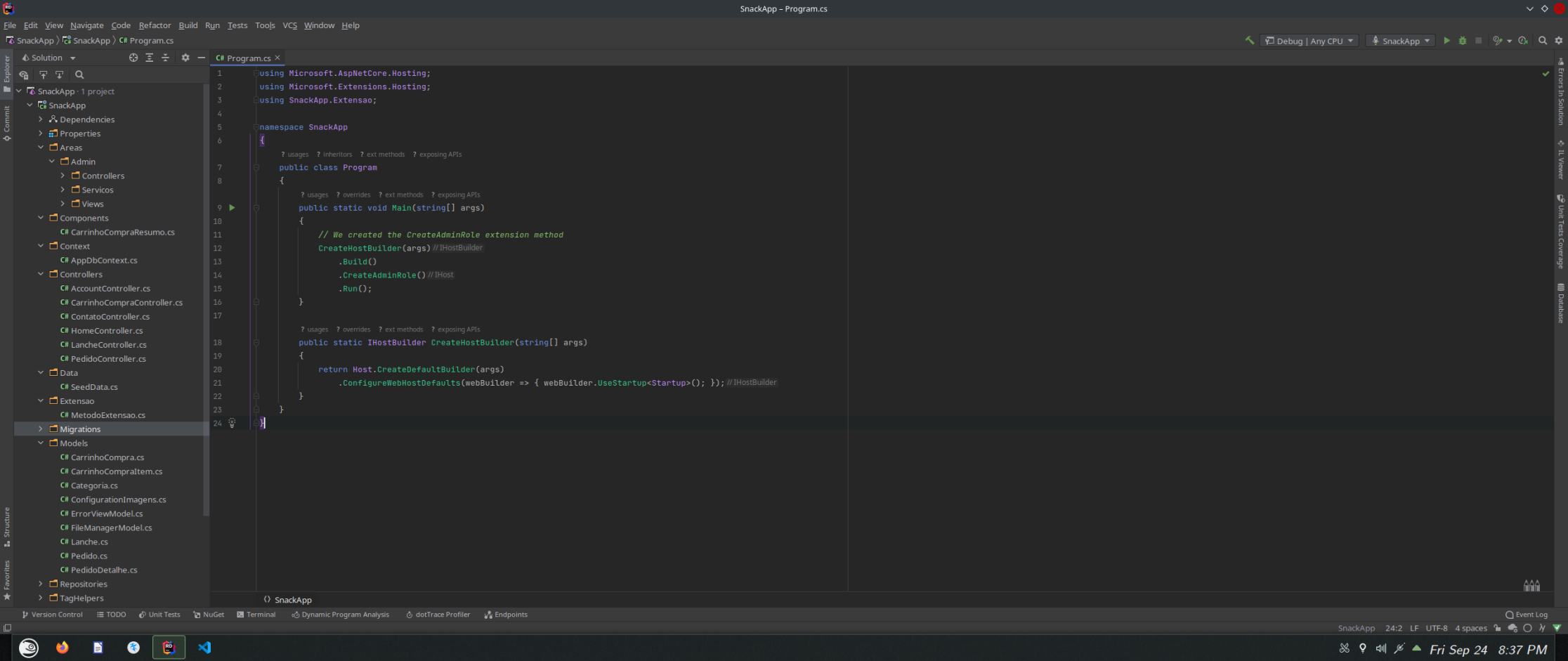
Task: Expand the Dependencies node
Action: point(41,119)
